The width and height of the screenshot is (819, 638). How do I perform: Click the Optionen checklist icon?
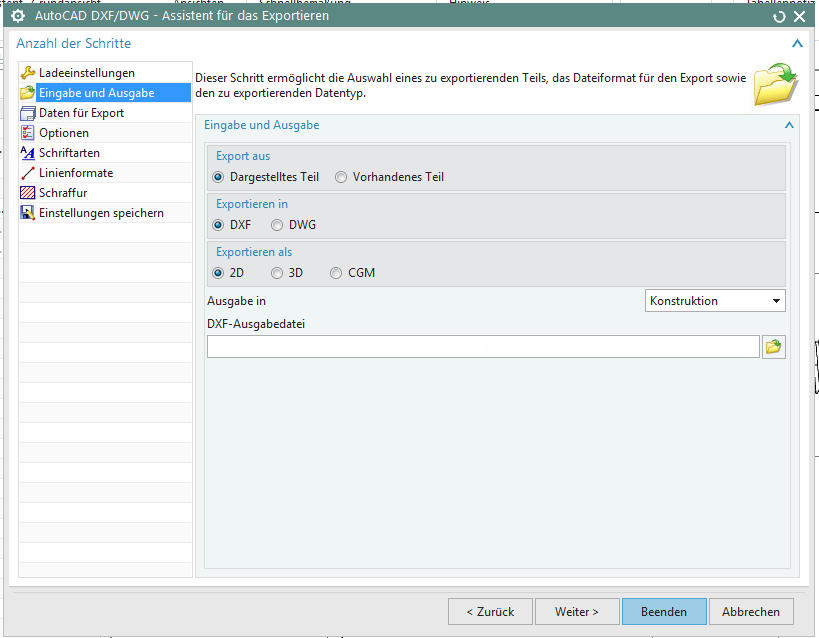click(x=27, y=133)
